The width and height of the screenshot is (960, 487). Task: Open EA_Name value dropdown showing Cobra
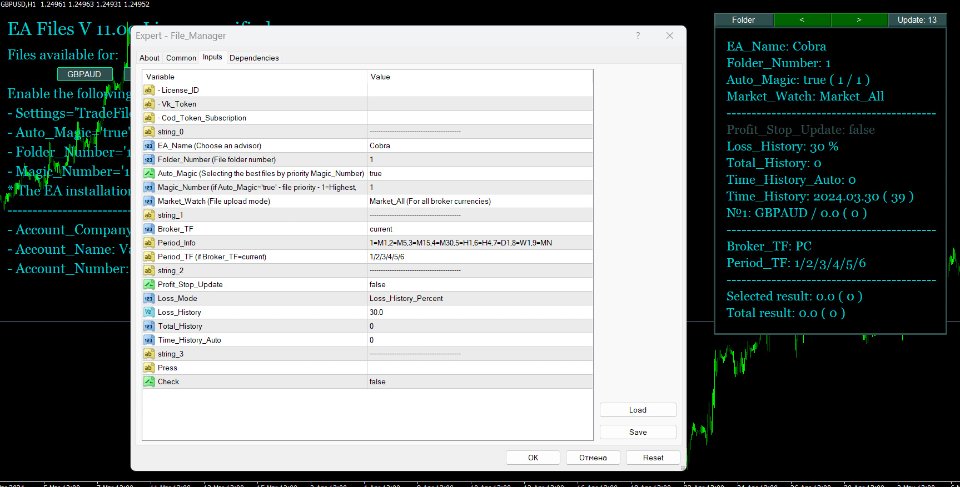coord(480,146)
